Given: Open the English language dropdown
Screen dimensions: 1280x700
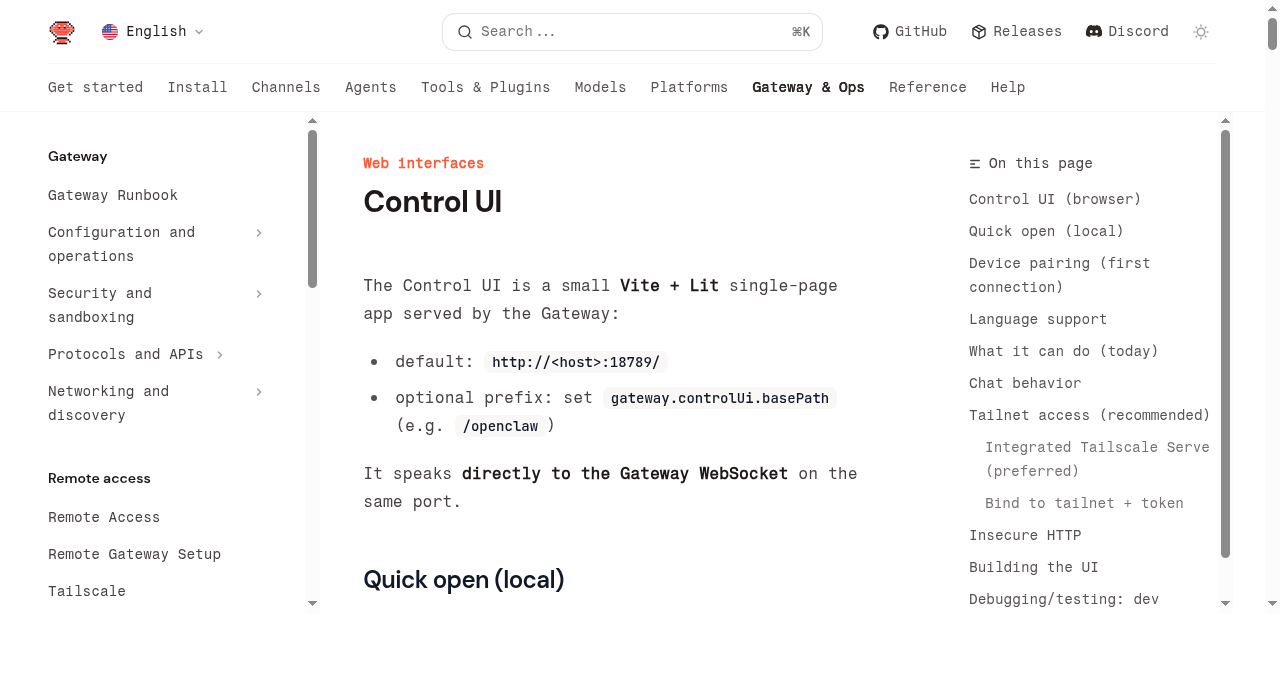Looking at the screenshot, I should 155,31.
